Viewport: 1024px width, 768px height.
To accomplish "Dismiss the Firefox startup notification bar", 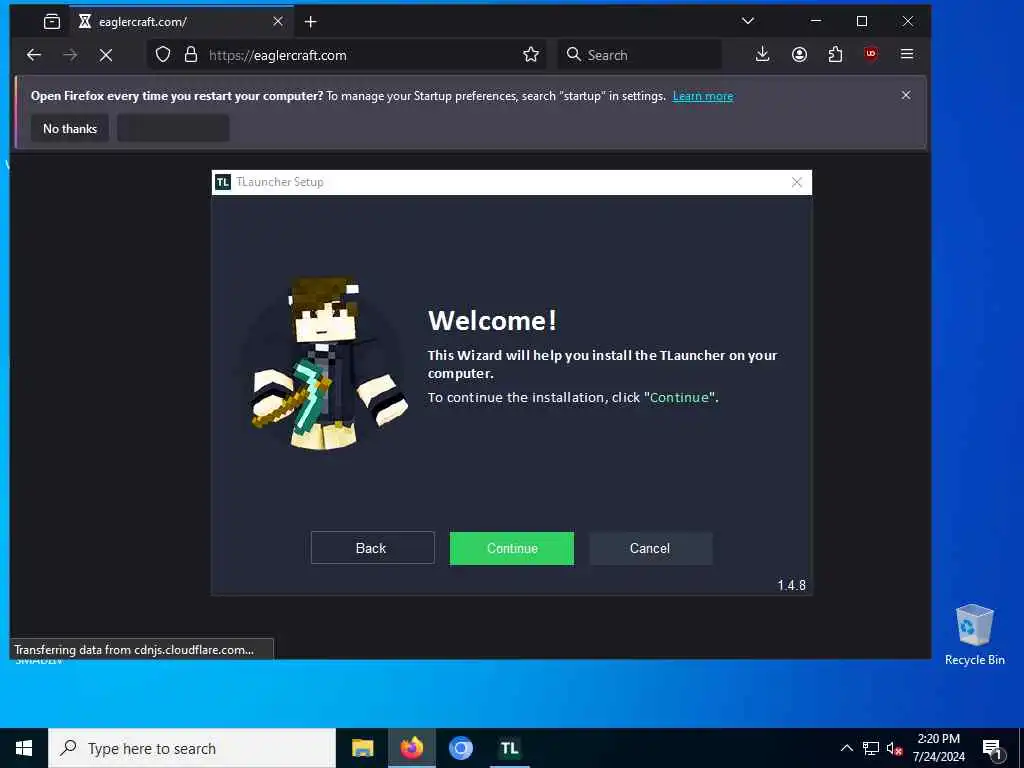I will (906, 95).
